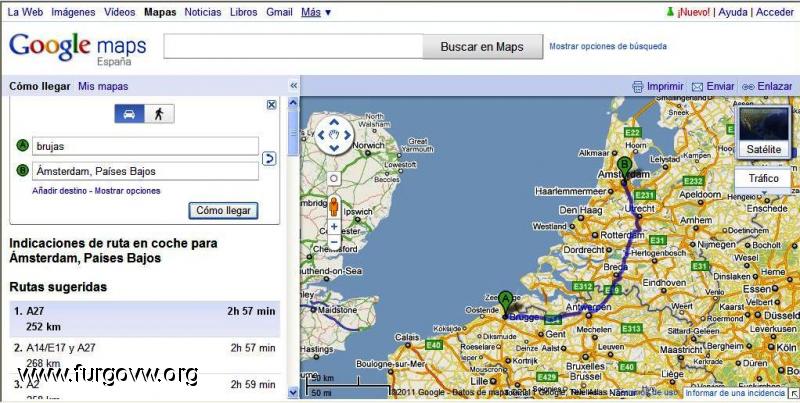Click the Ayuda link

click(733, 12)
